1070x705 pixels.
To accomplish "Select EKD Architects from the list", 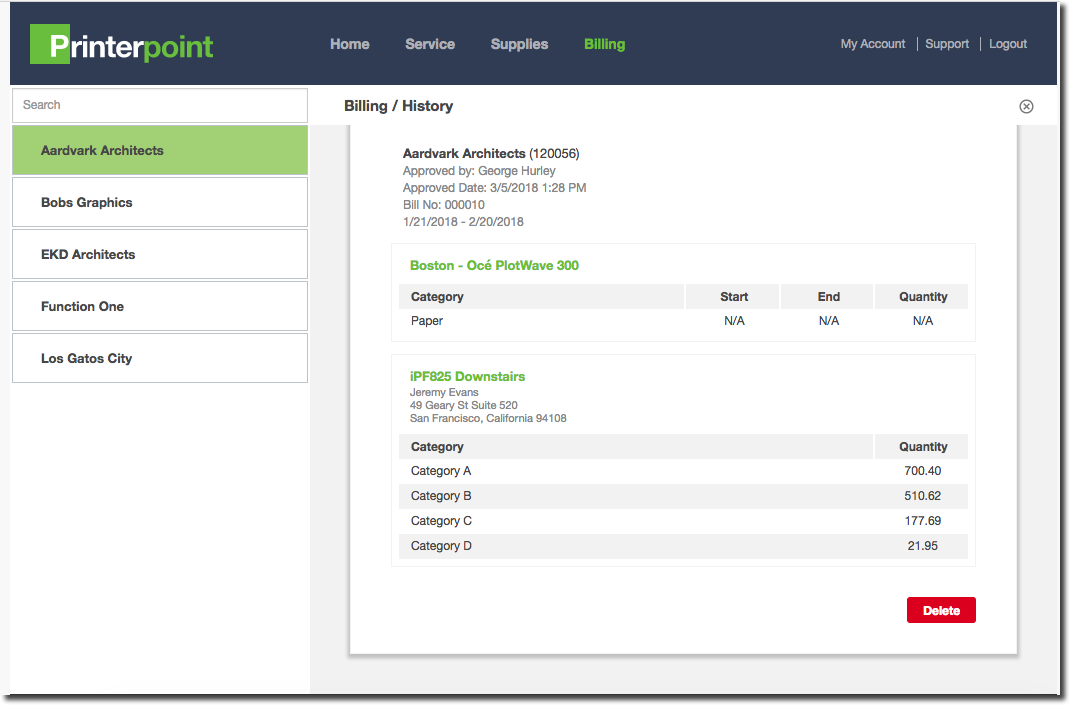I will click(160, 255).
